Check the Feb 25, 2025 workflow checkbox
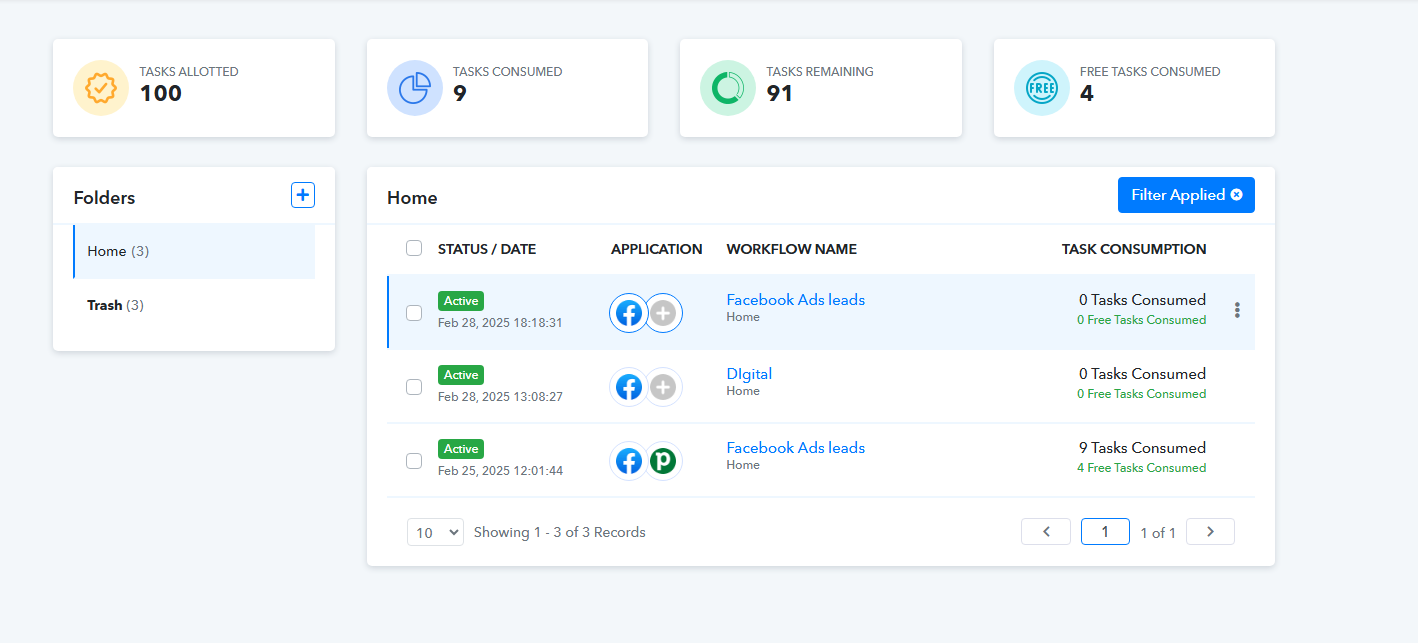The height and width of the screenshot is (643, 1418). point(414,461)
